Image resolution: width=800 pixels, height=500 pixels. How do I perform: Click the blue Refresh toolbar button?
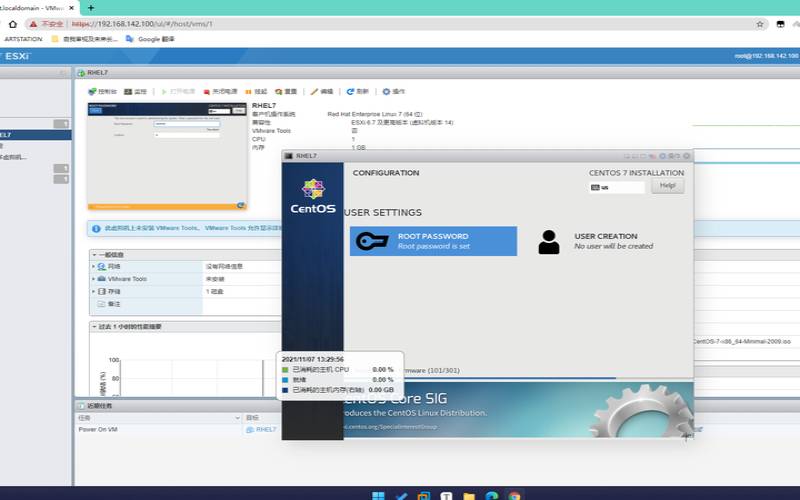[357, 91]
